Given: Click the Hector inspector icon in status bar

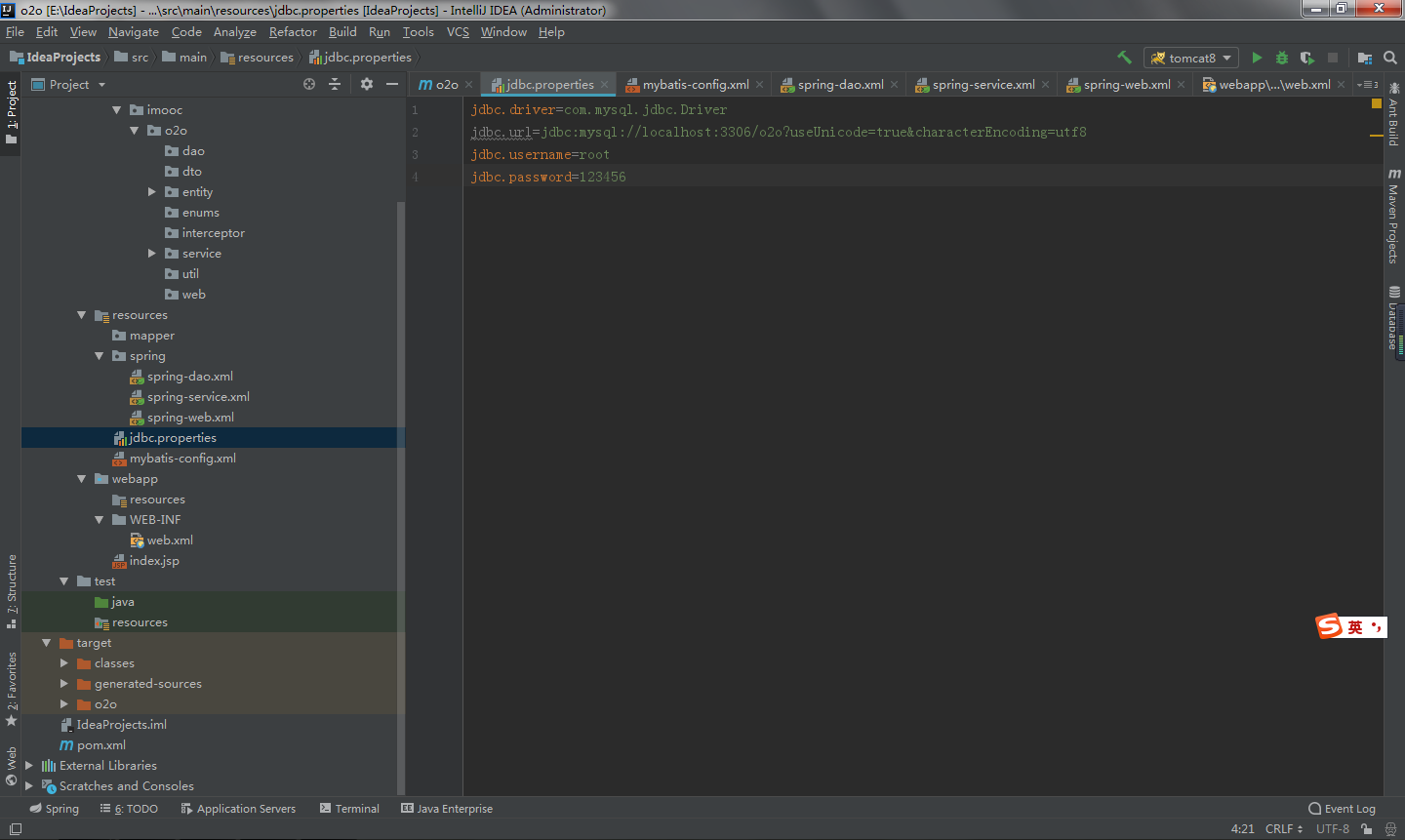Looking at the screenshot, I should [1390, 829].
